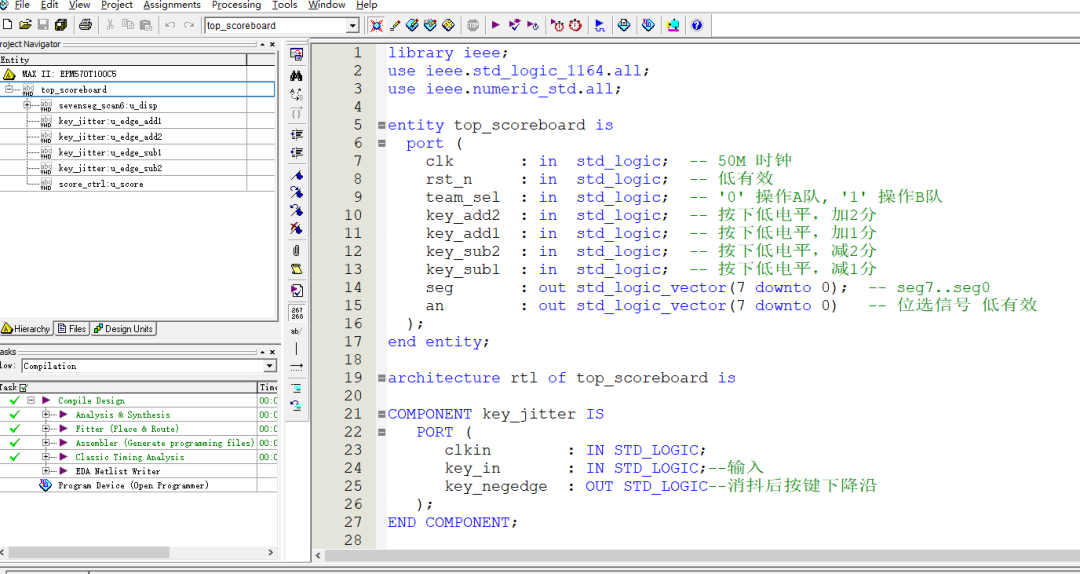Toggle line numbers icon (267/268)

point(296,313)
